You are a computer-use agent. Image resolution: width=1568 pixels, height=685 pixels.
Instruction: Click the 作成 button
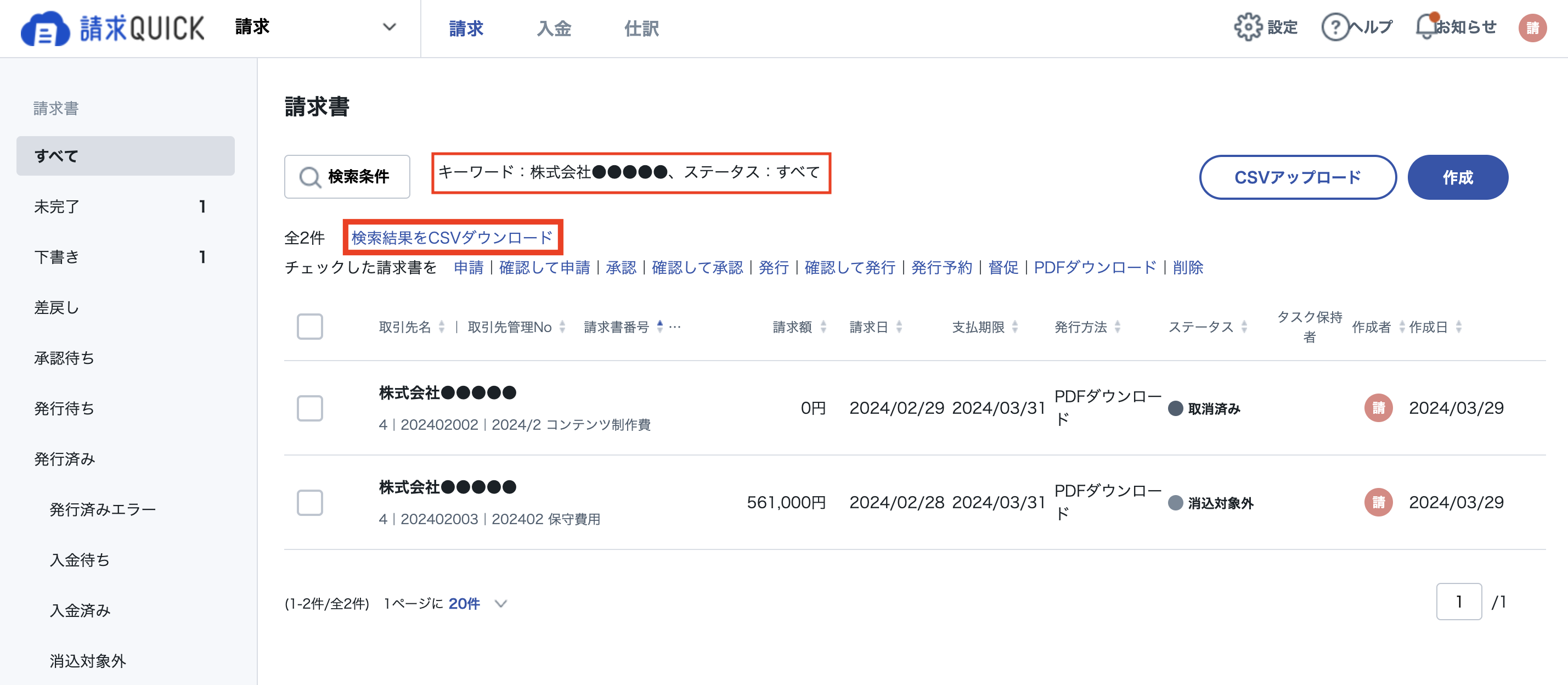pyautogui.click(x=1457, y=177)
